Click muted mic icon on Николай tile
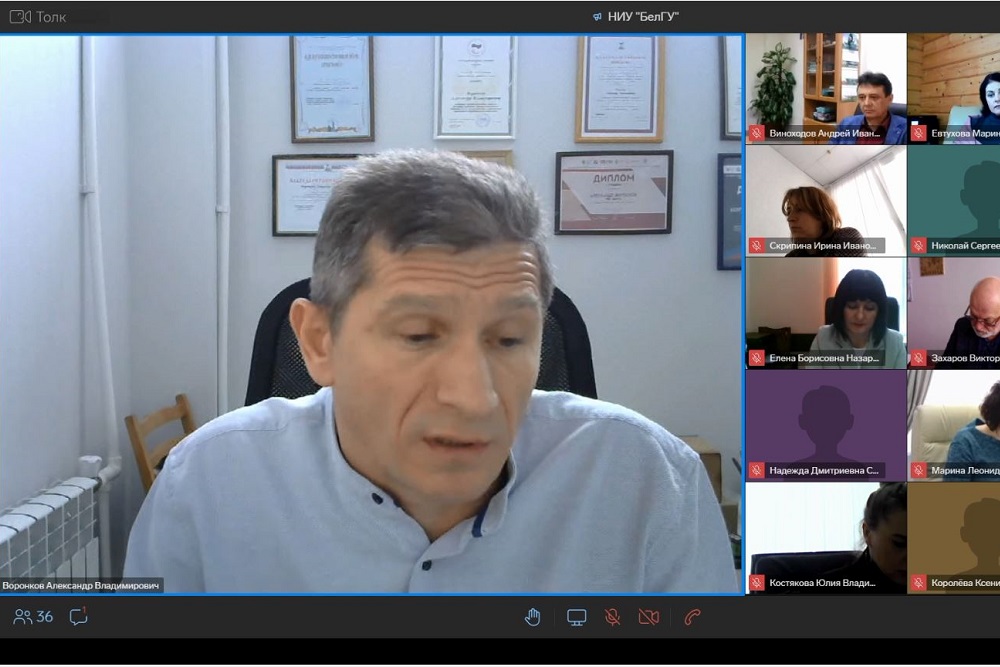 (918, 246)
